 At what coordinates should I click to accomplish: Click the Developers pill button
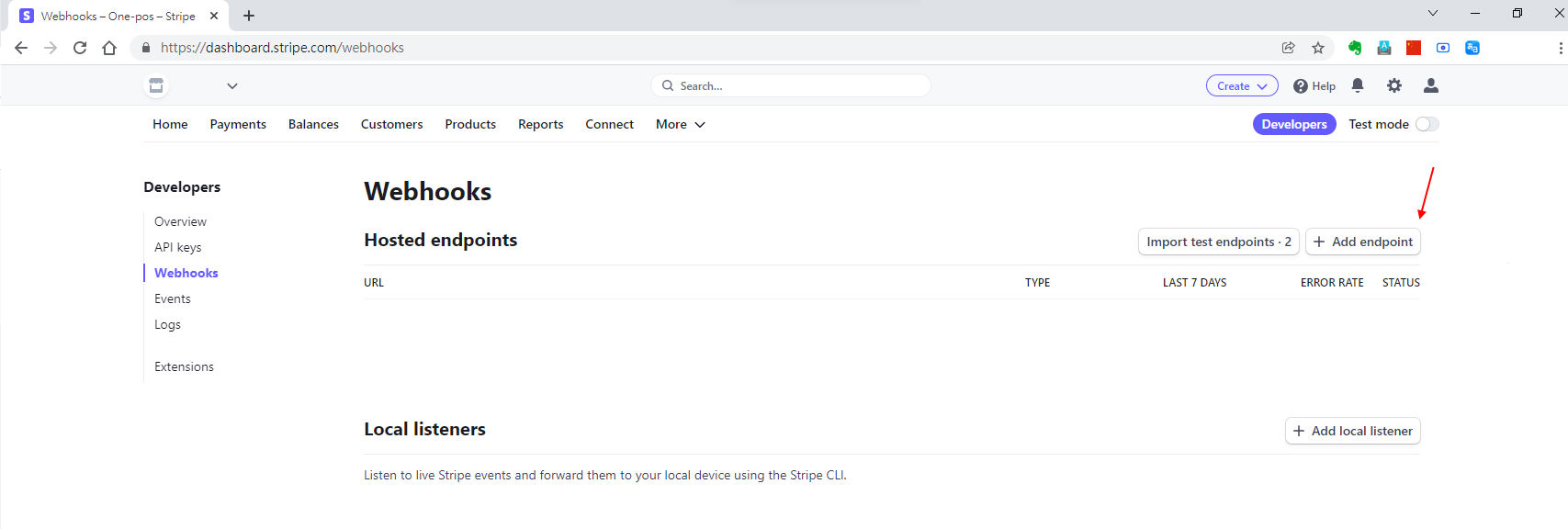click(x=1294, y=124)
